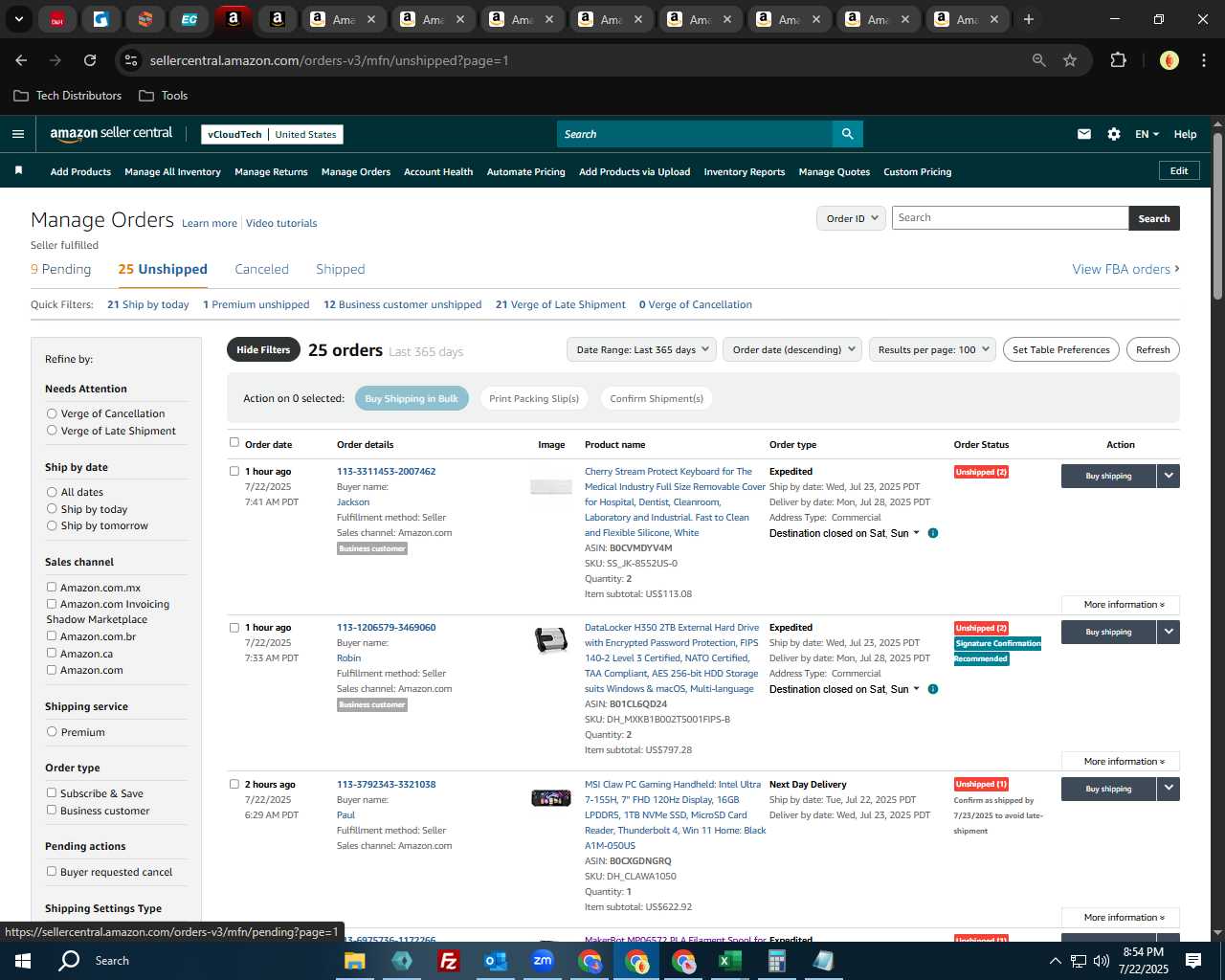
Task: Check the Business customer order type
Action: (x=52, y=811)
